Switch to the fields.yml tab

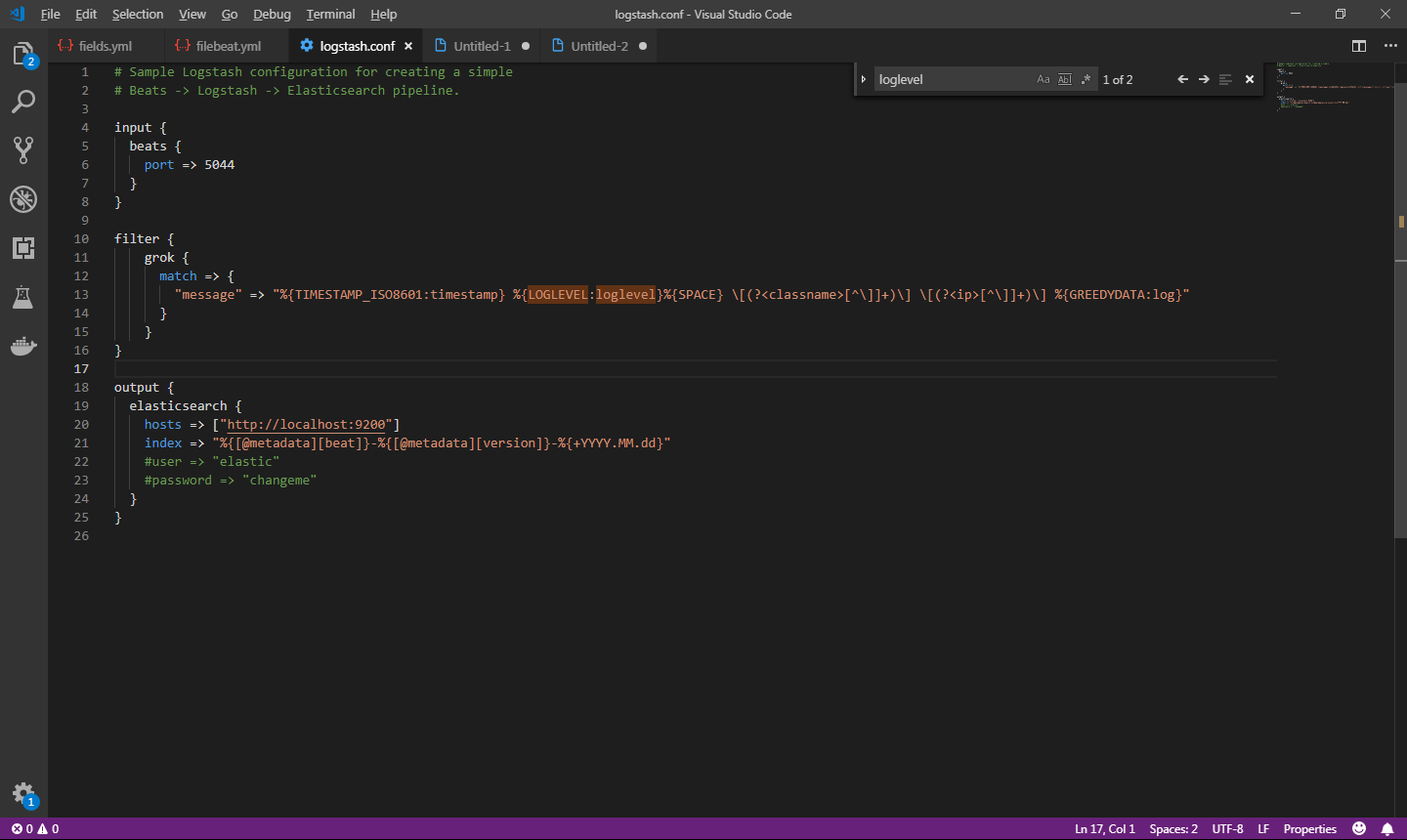coord(106,46)
